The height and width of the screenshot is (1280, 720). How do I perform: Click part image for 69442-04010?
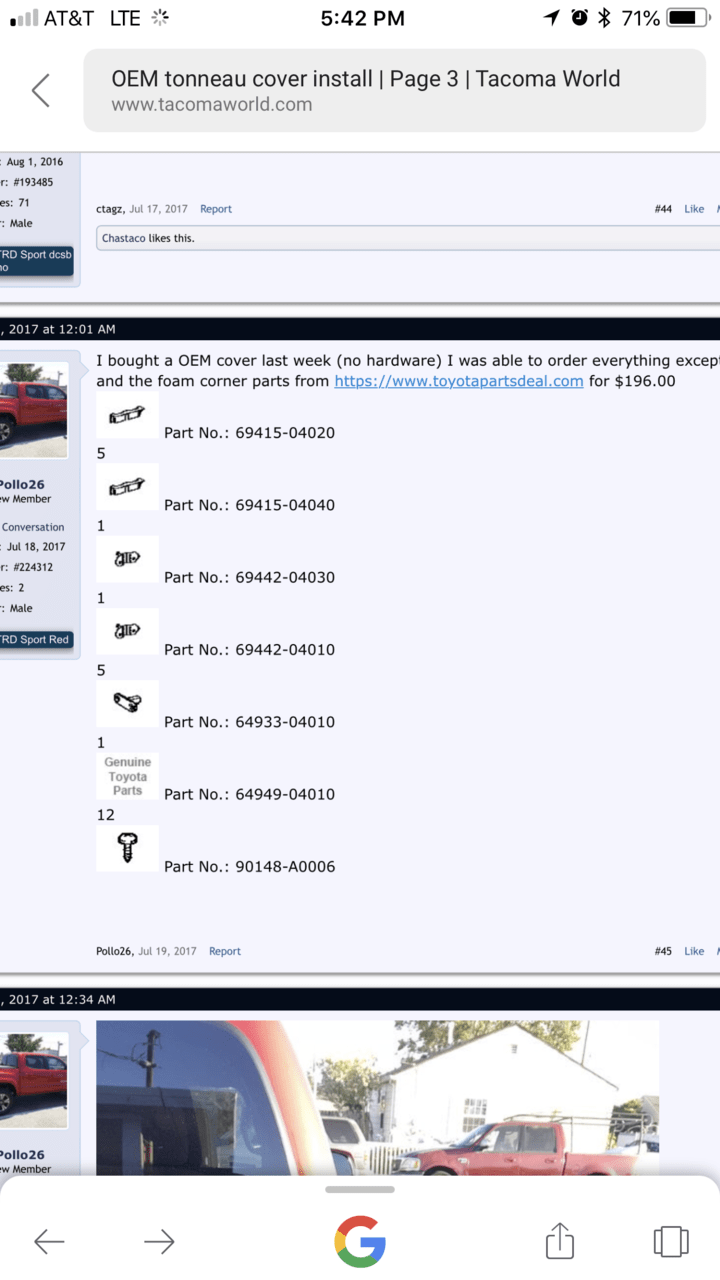[x=127, y=631]
